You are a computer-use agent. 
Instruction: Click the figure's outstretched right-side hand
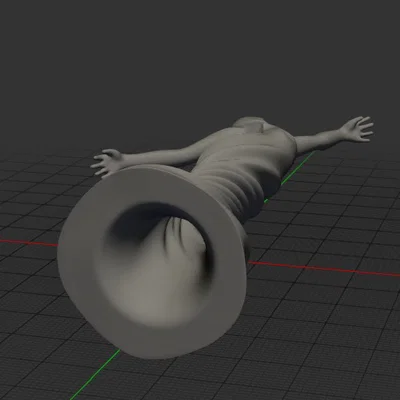coord(356,129)
